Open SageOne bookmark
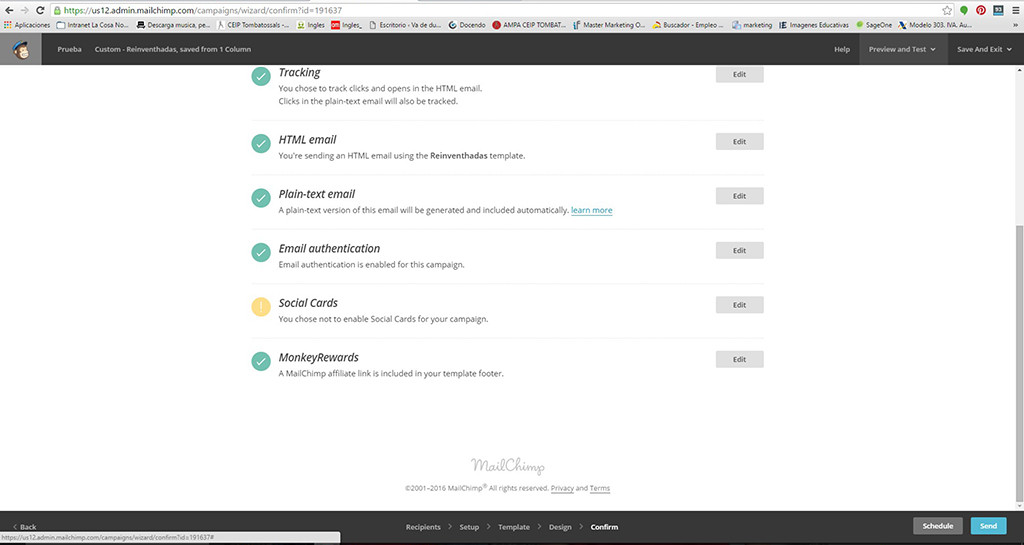 (874, 25)
